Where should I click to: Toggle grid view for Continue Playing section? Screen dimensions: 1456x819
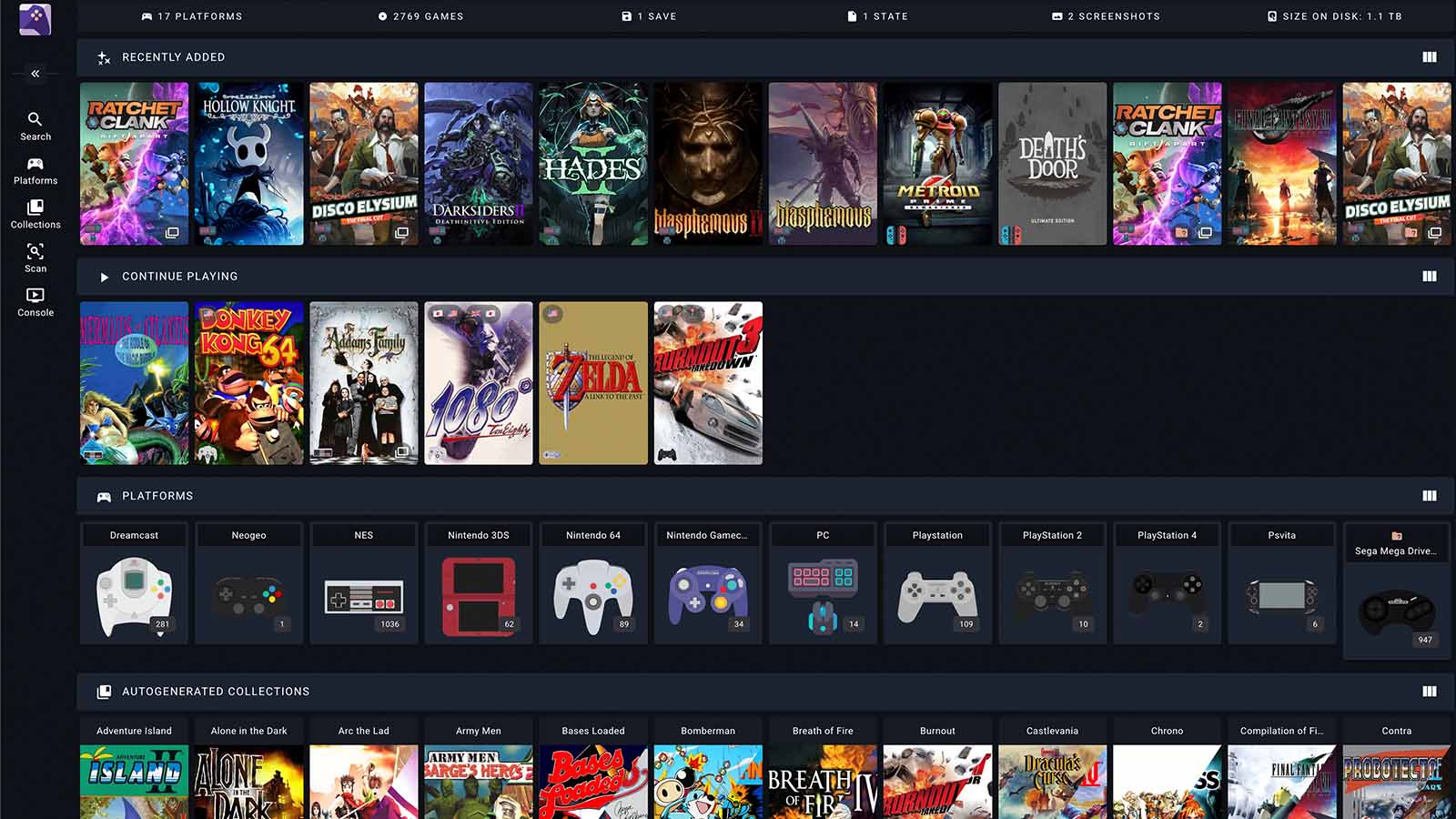tap(1429, 277)
